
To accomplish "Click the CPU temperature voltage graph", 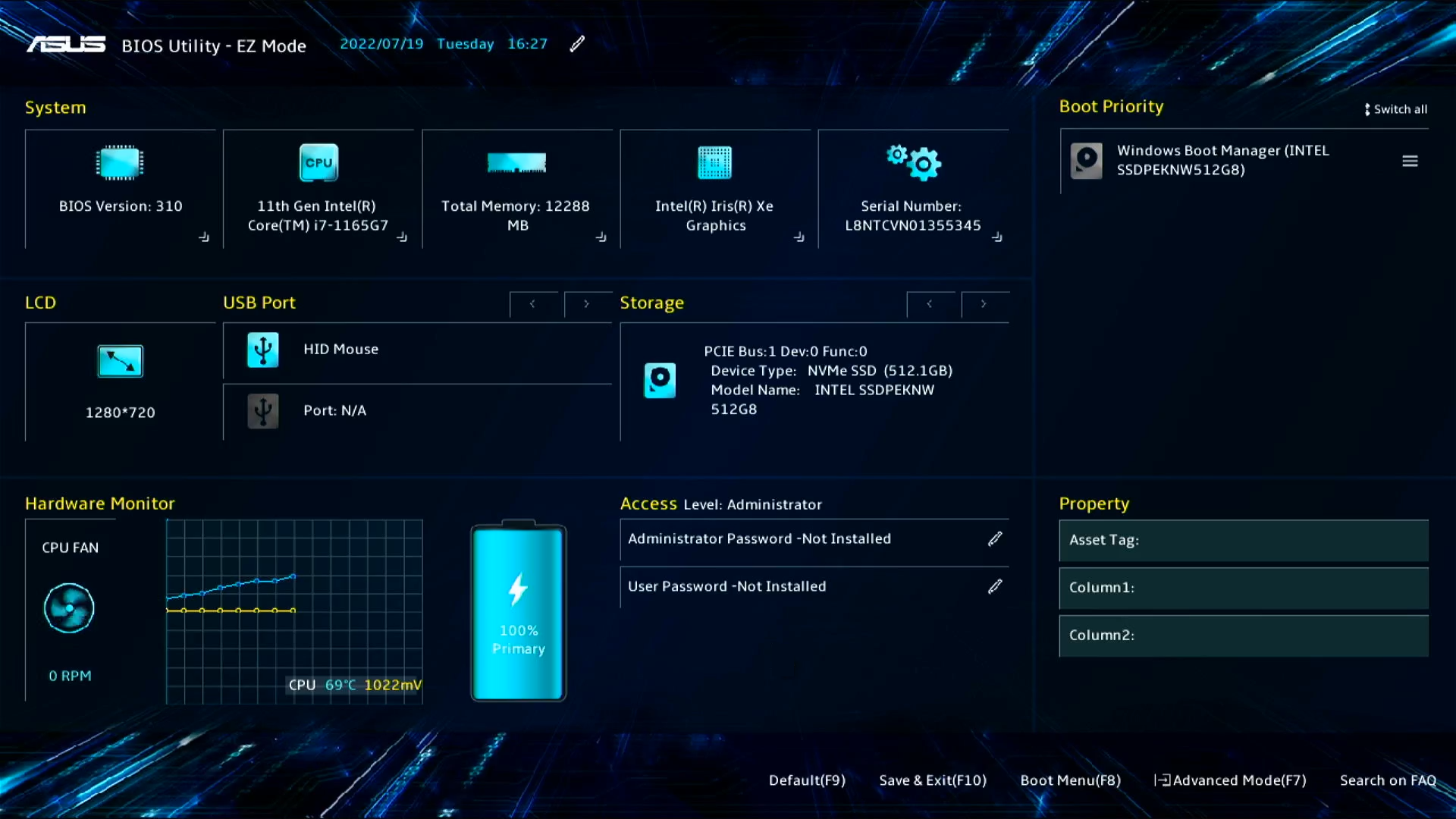I will coord(294,611).
